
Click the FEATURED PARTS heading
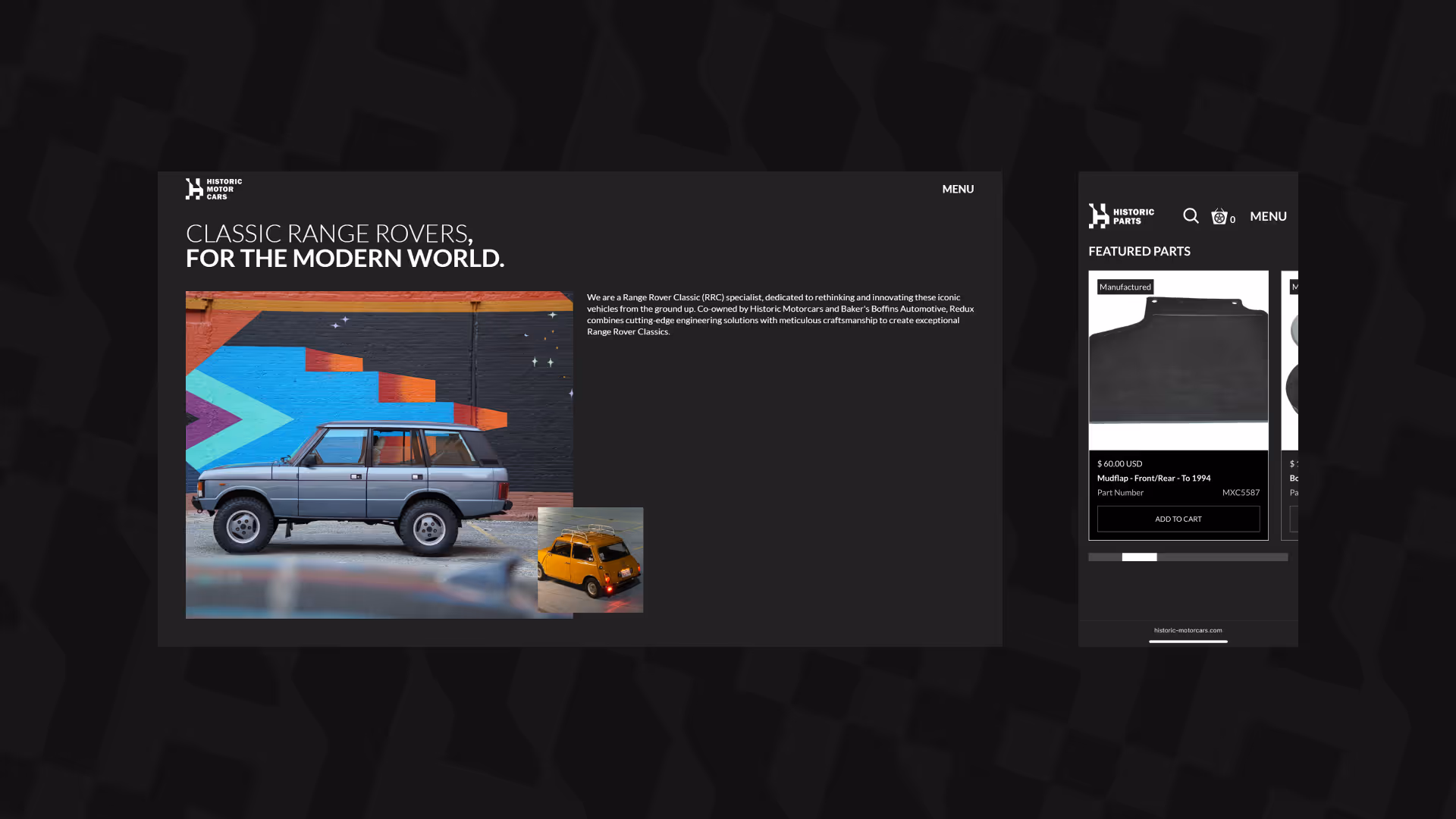[x=1139, y=251]
